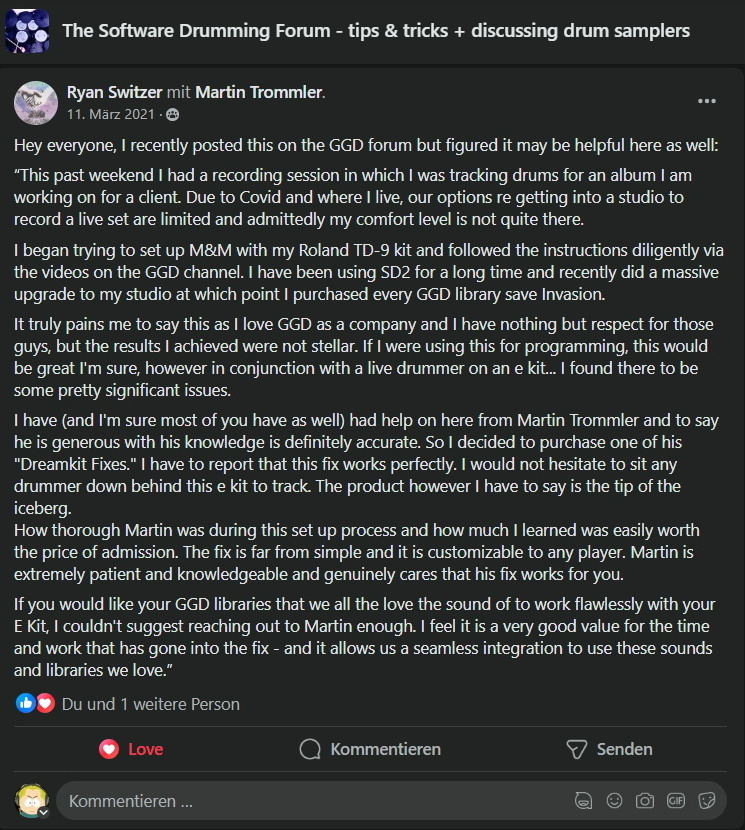Open the emoji picker in comment box

[x=614, y=801]
